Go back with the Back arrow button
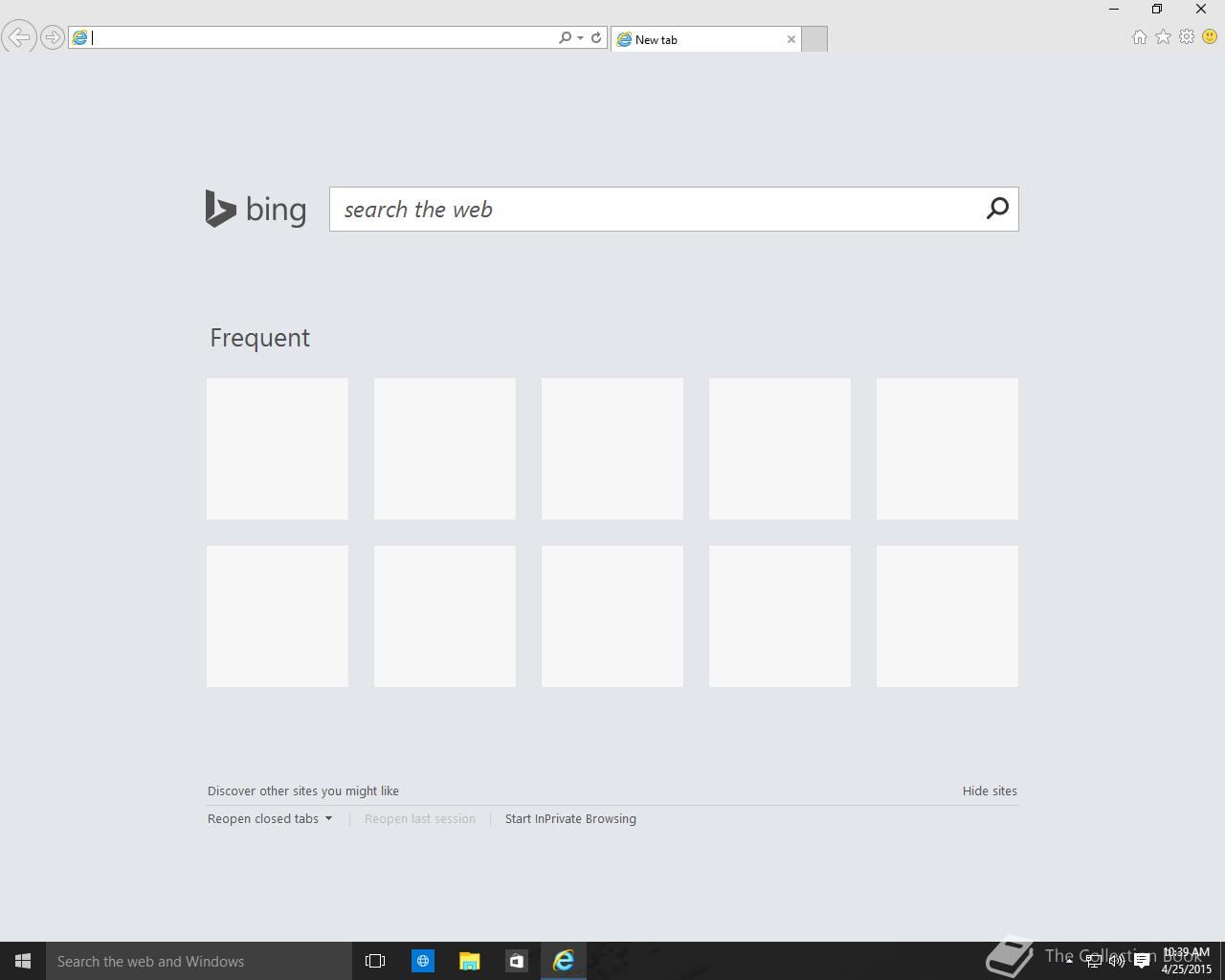 pos(17,37)
